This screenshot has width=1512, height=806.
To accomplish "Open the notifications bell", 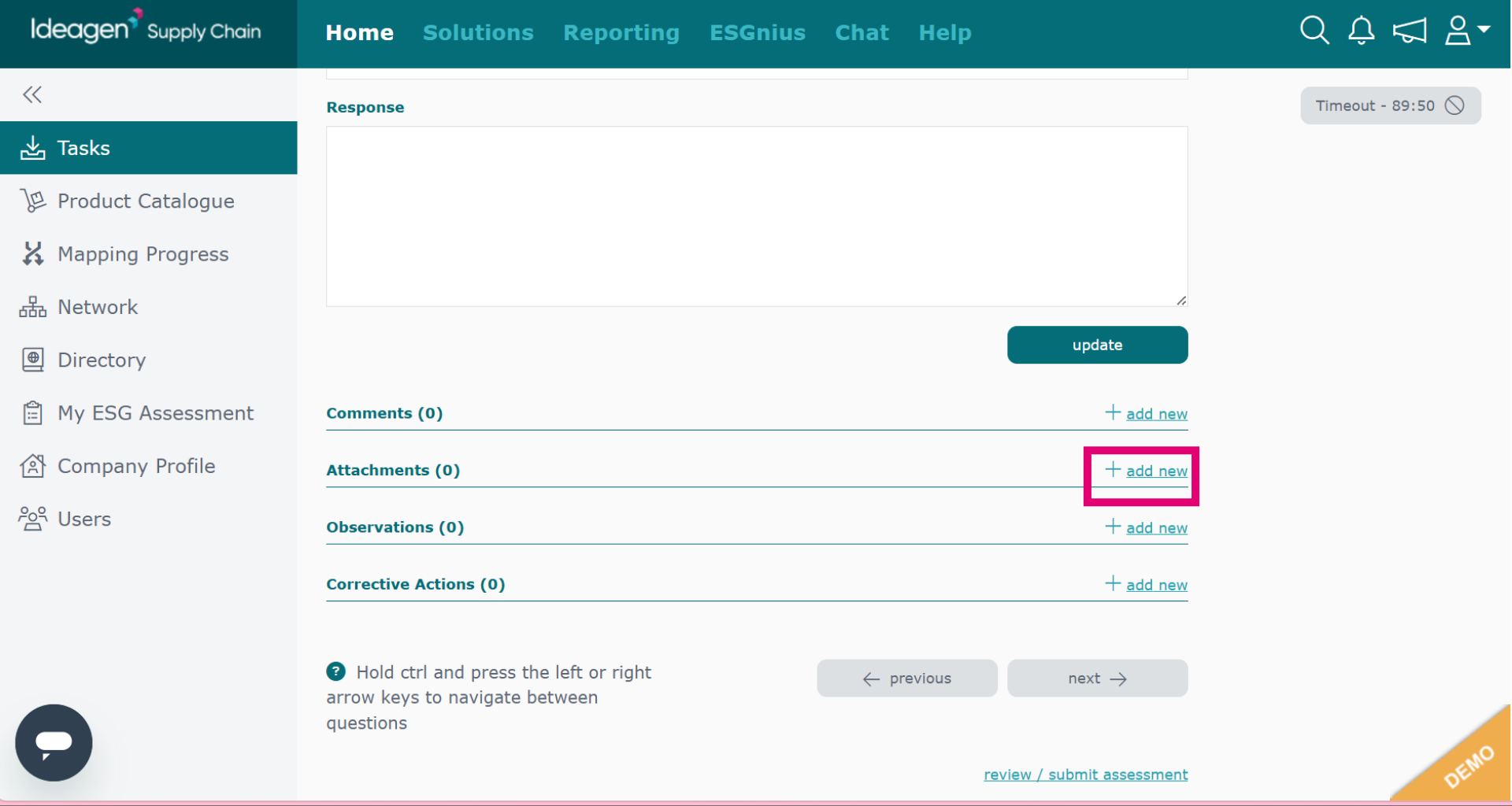I will [1361, 31].
